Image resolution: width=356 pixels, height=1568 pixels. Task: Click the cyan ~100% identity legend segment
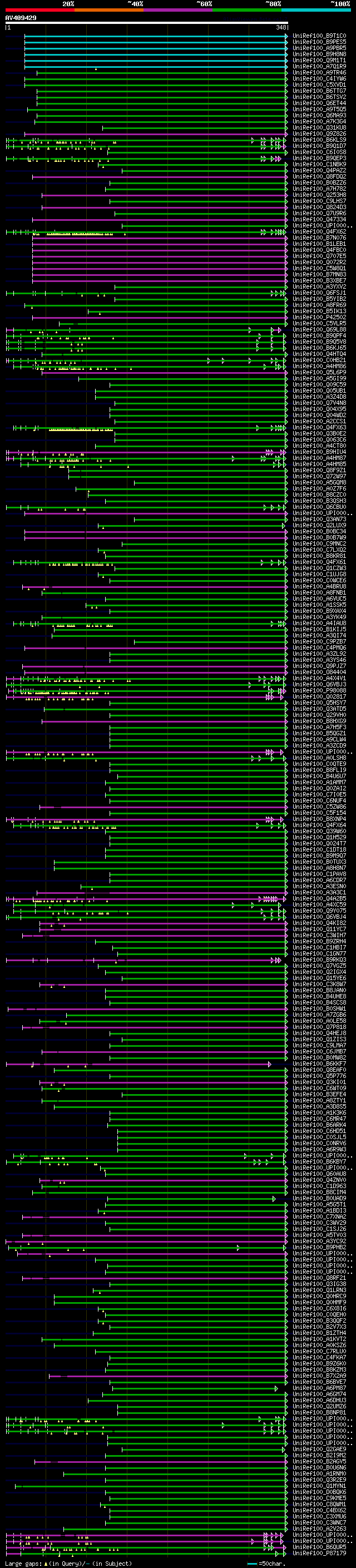[316, 10]
